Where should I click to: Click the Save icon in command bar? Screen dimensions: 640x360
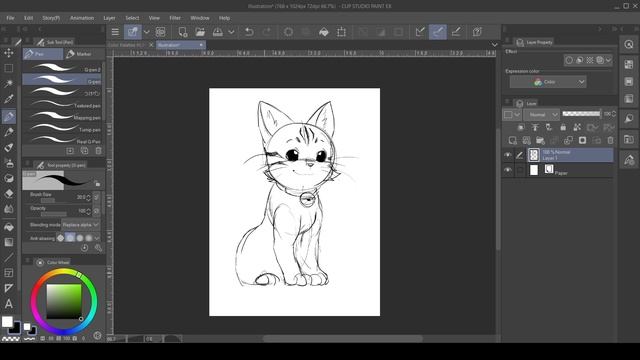pos(218,32)
